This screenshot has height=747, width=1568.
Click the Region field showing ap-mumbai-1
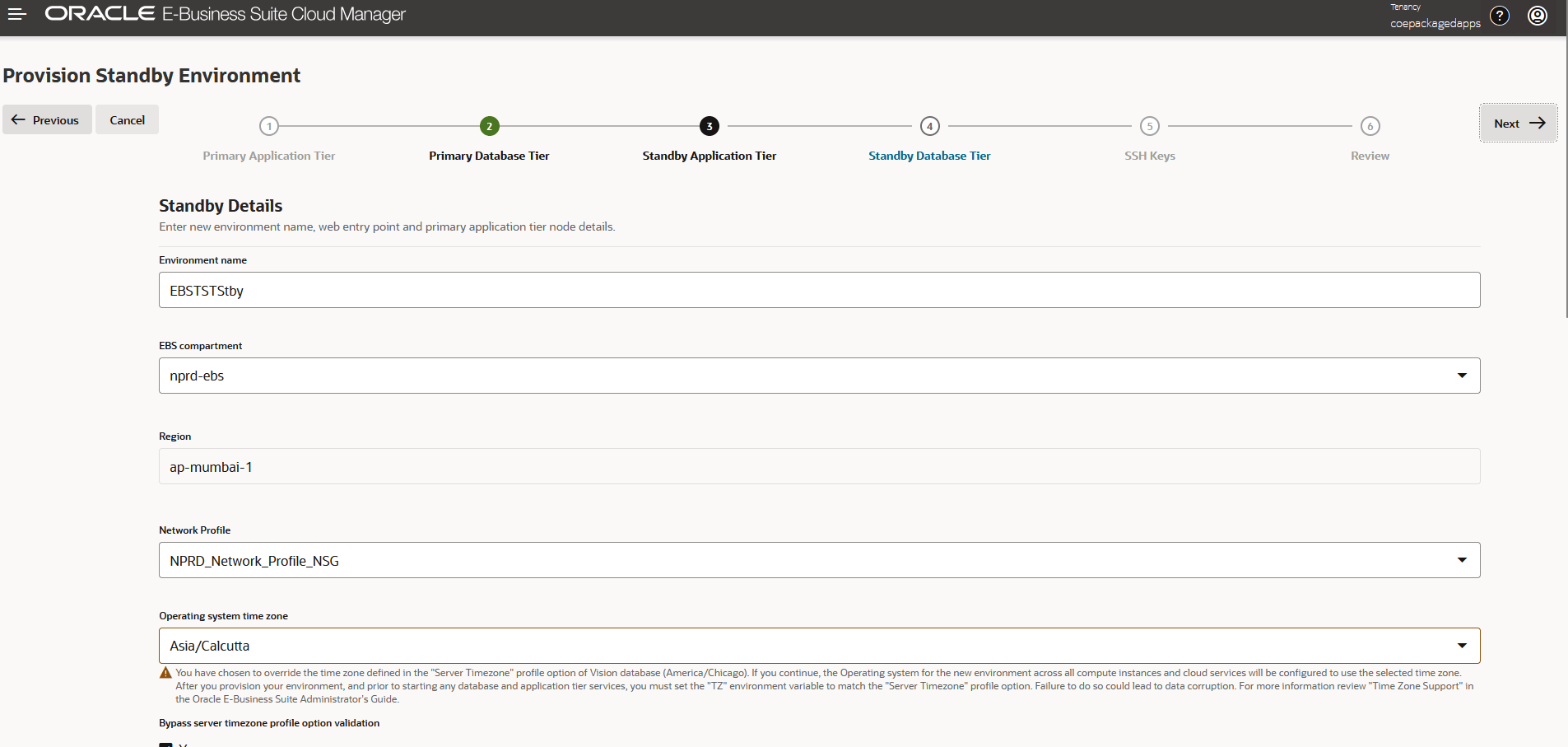tap(819, 466)
